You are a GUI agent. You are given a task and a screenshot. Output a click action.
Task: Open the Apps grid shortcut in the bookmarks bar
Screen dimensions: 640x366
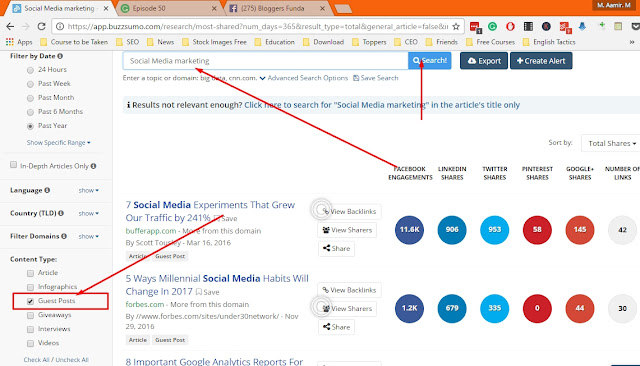coord(19,42)
